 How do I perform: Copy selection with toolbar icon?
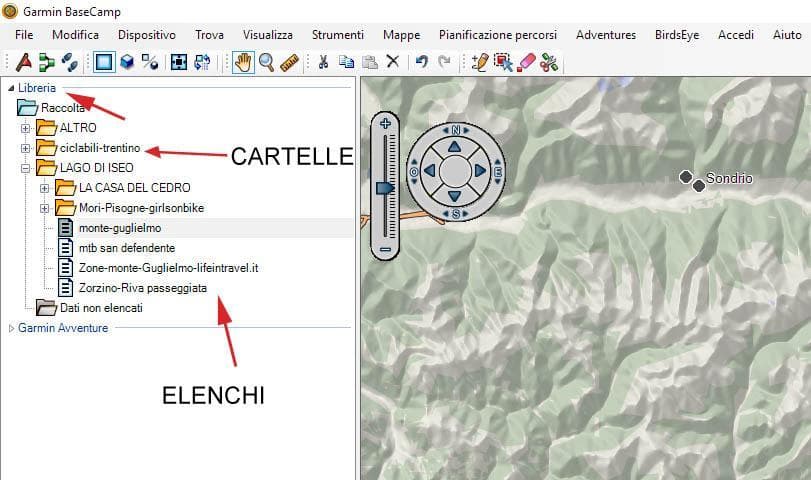tap(346, 62)
